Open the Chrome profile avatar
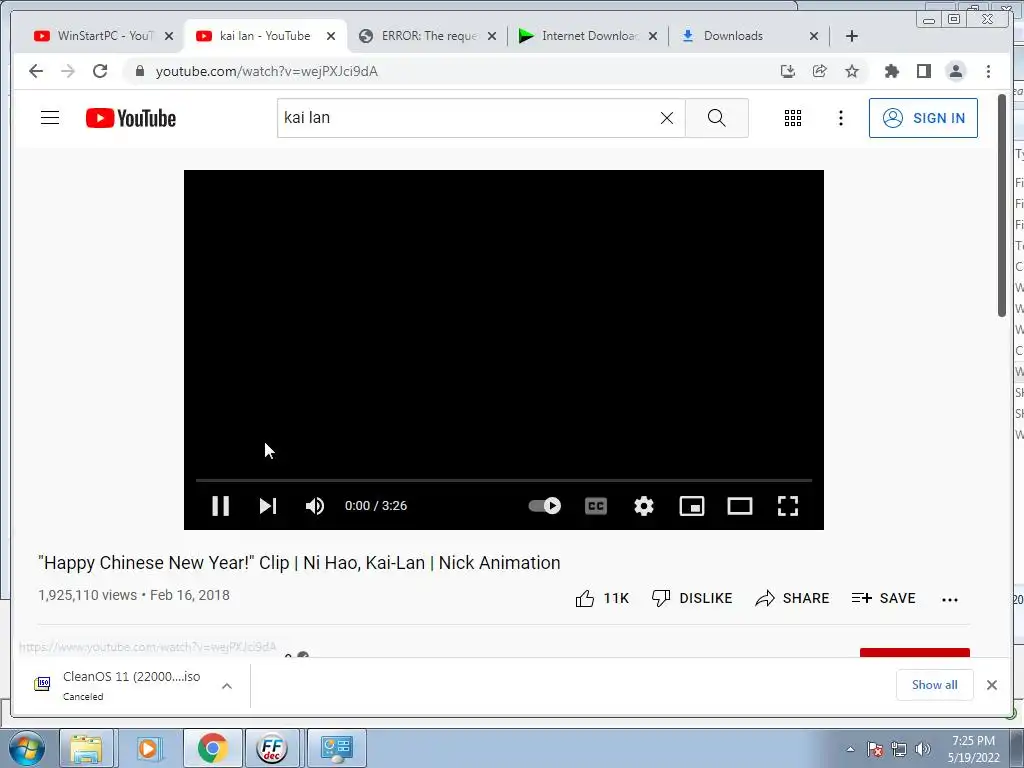Image resolution: width=1024 pixels, height=768 pixels. pos(955,71)
